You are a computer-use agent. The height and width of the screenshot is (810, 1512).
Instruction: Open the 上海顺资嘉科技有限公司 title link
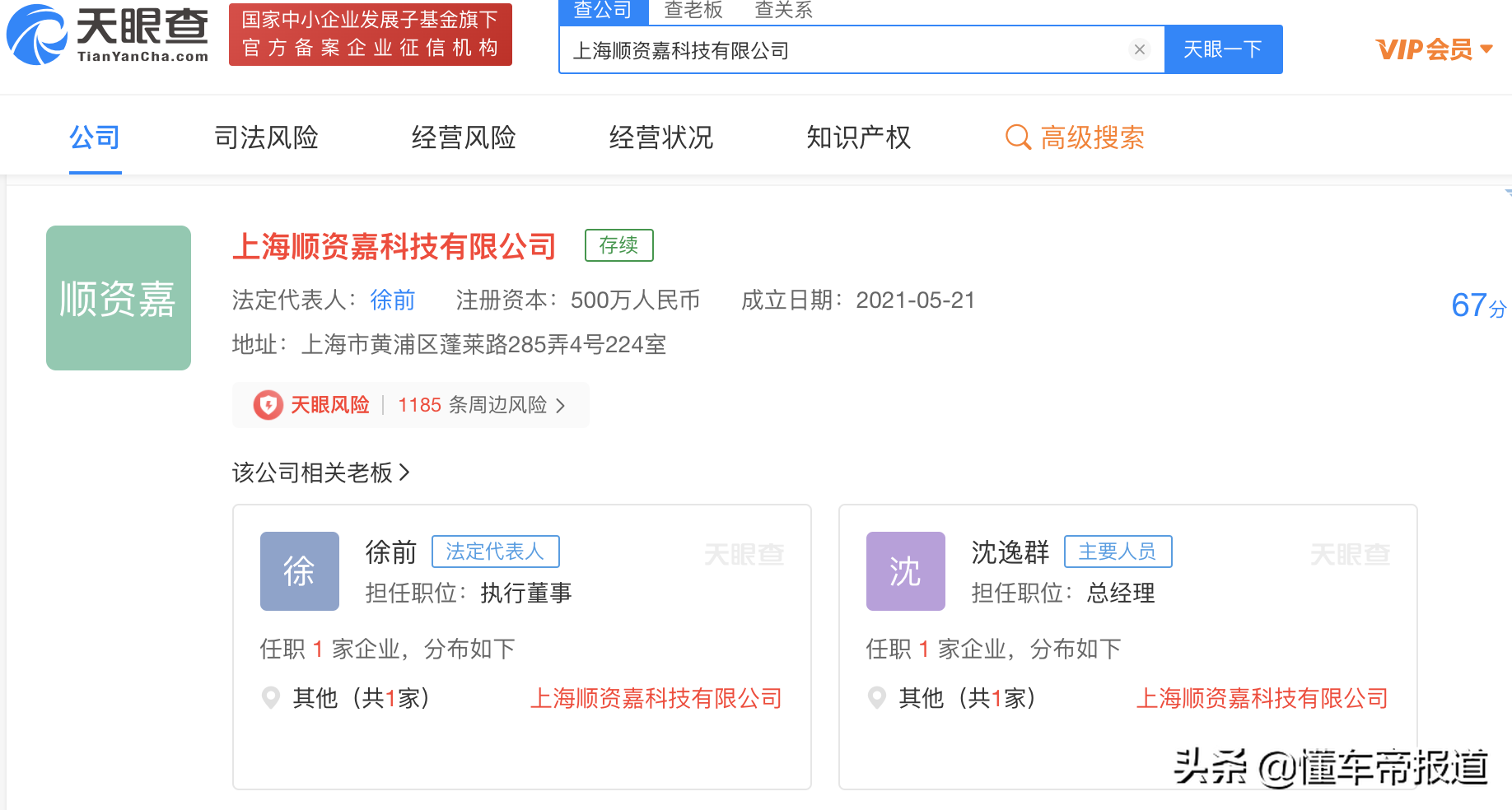pos(394,246)
